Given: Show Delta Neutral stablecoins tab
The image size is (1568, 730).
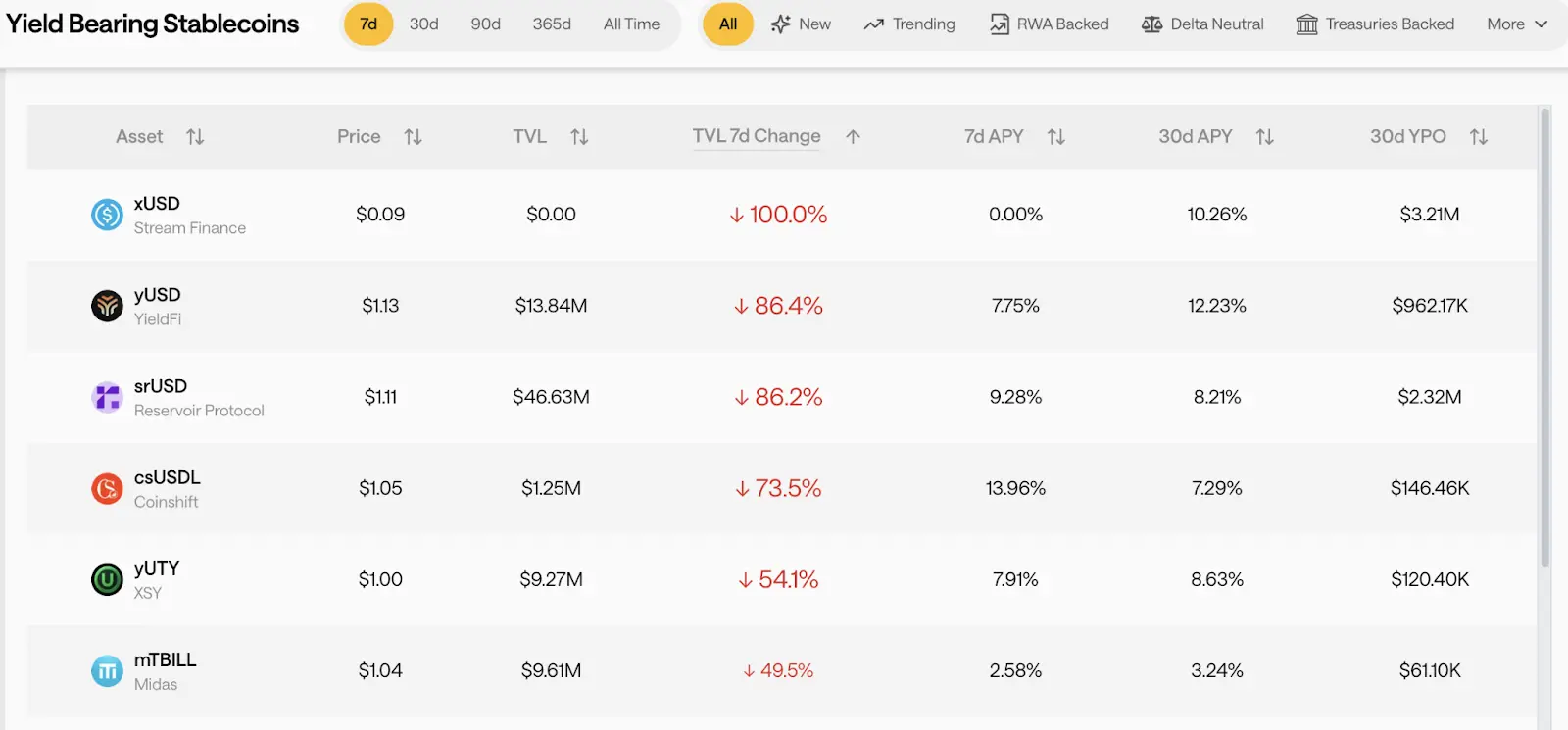Looking at the screenshot, I should click(x=1202, y=24).
